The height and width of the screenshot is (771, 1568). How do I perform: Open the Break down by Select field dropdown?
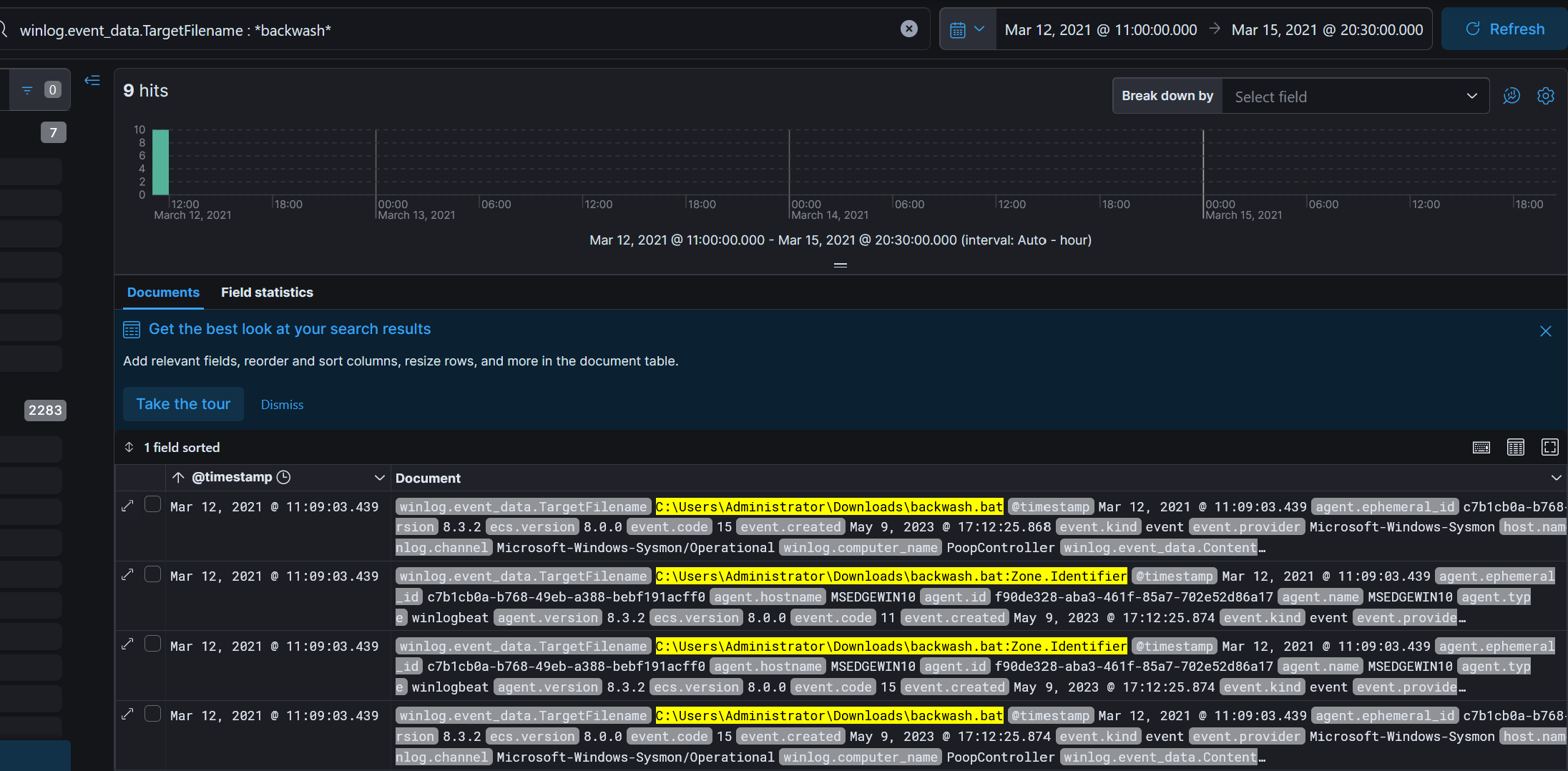click(1356, 96)
